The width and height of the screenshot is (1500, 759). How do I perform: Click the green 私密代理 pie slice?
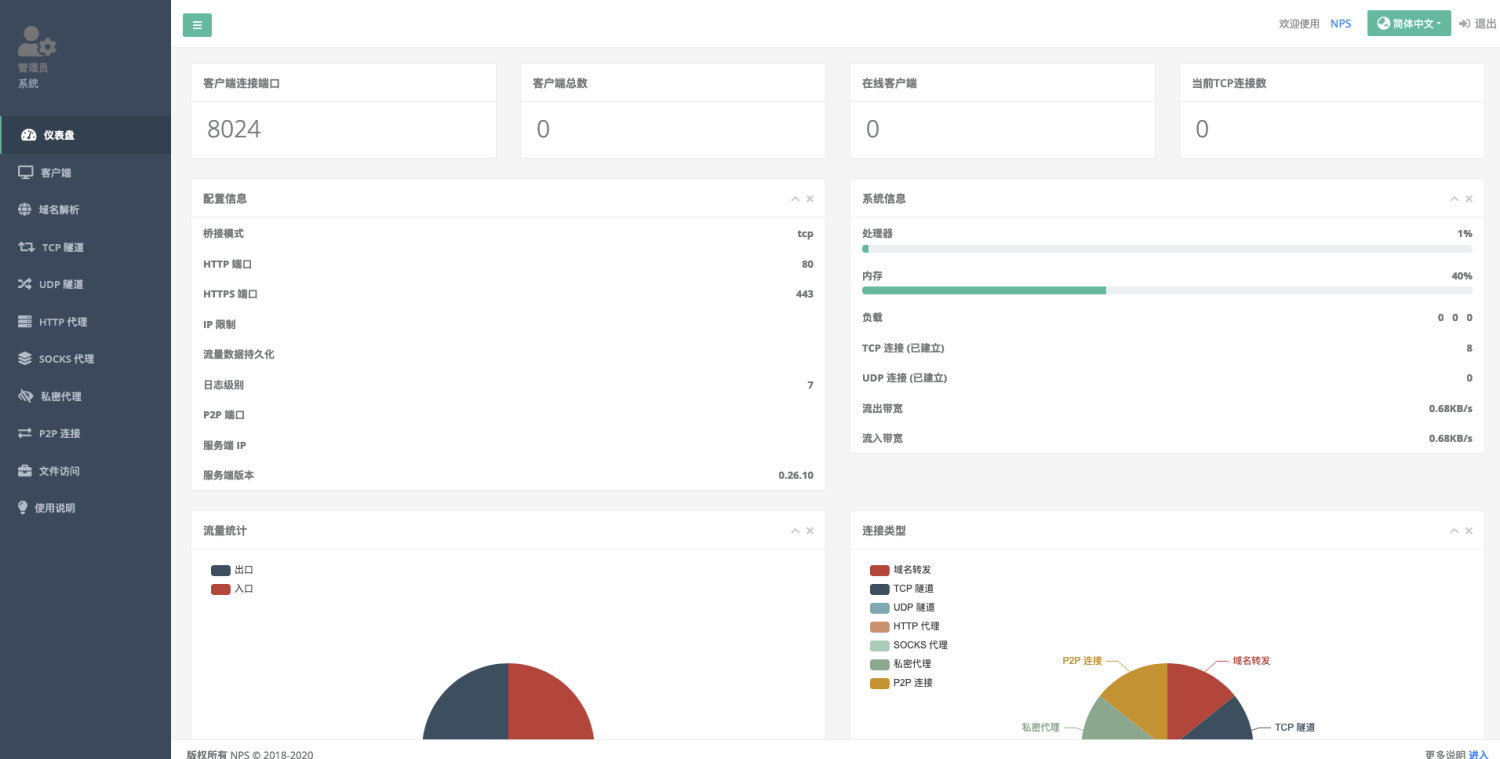pyautogui.click(x=1108, y=722)
